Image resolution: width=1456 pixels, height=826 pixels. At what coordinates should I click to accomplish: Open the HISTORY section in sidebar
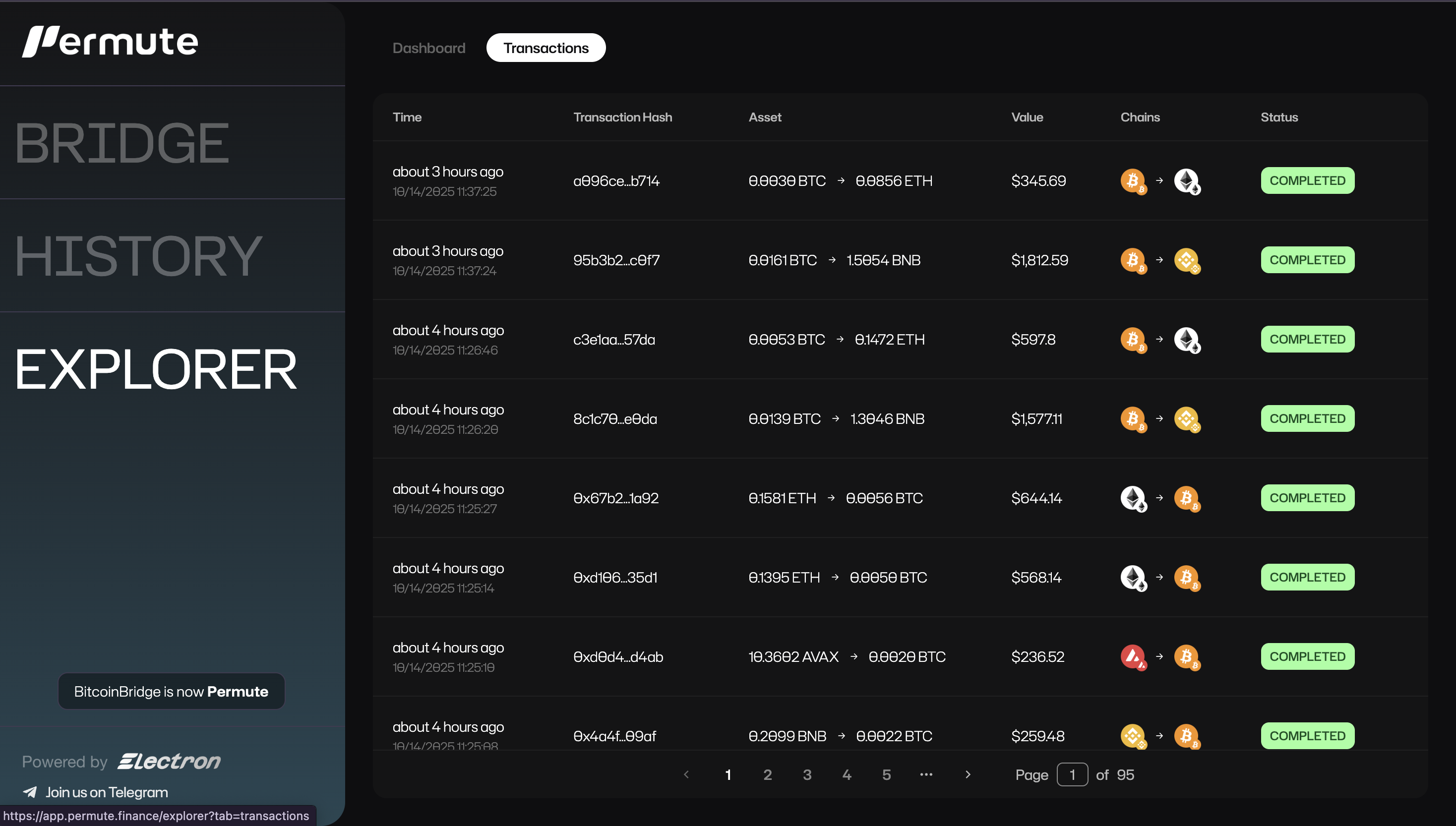137,256
